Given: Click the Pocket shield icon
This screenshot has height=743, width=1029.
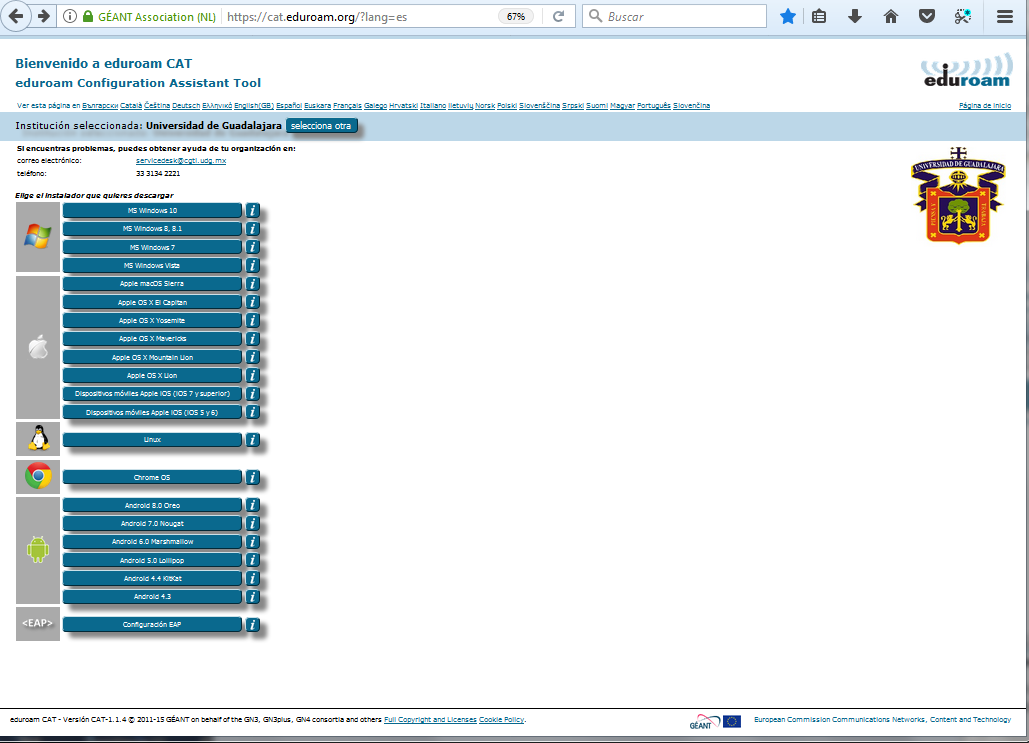Looking at the screenshot, I should coord(927,16).
